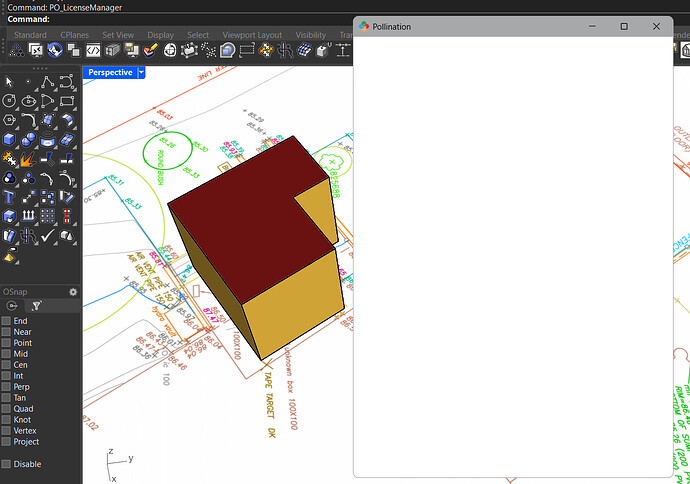Check the Disable osnap option
690x484 pixels.
pyautogui.click(x=6, y=464)
